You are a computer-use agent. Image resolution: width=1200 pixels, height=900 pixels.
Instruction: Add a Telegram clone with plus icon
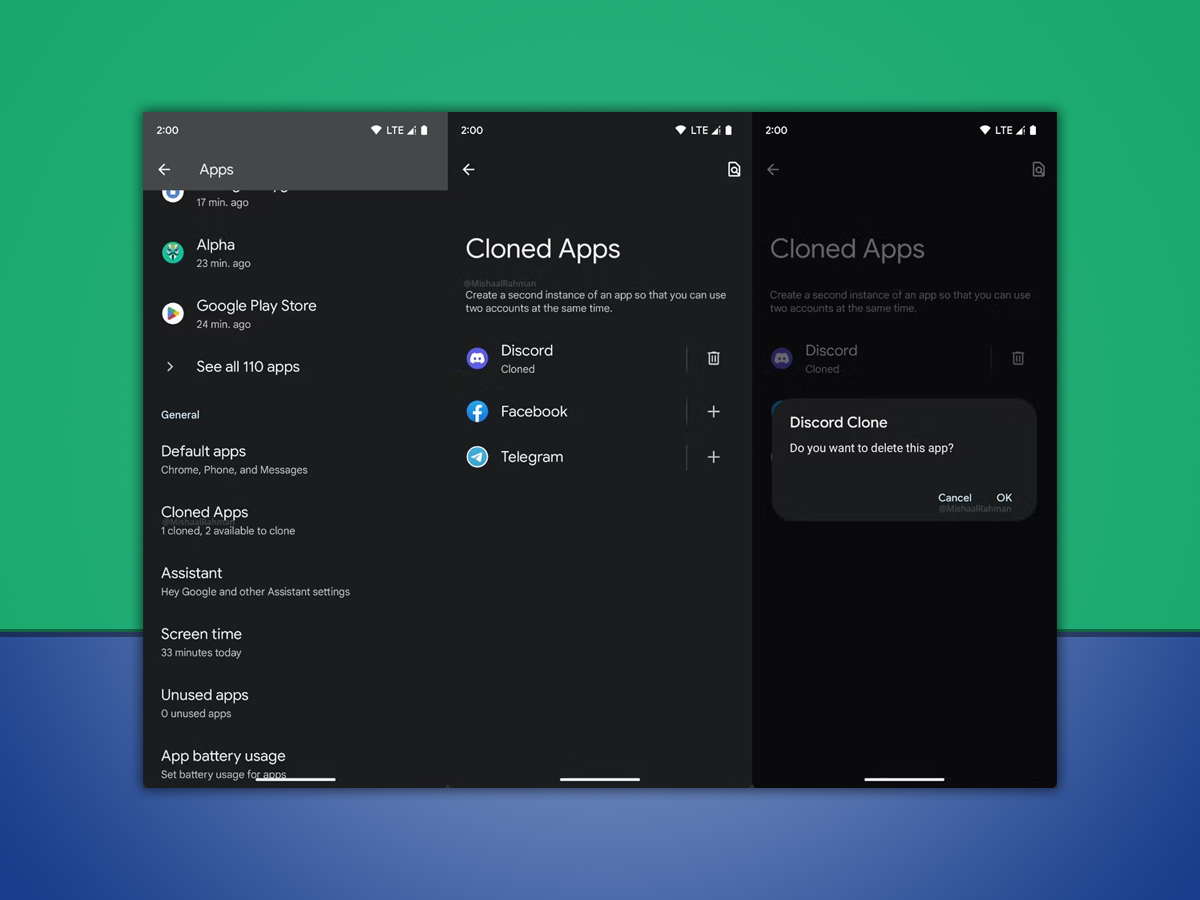coord(714,457)
